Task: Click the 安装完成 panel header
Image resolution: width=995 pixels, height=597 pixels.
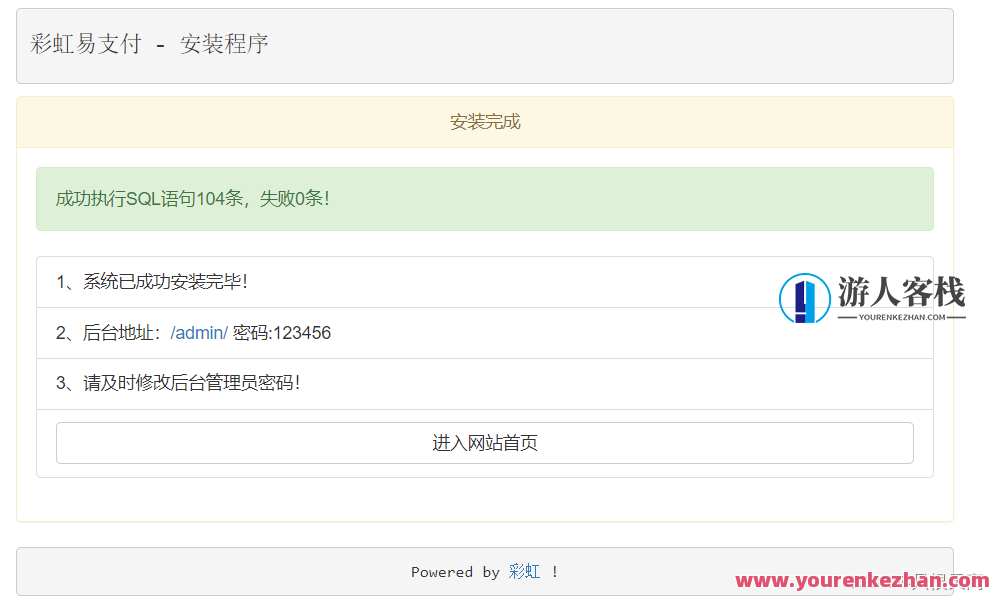Action: point(485,121)
